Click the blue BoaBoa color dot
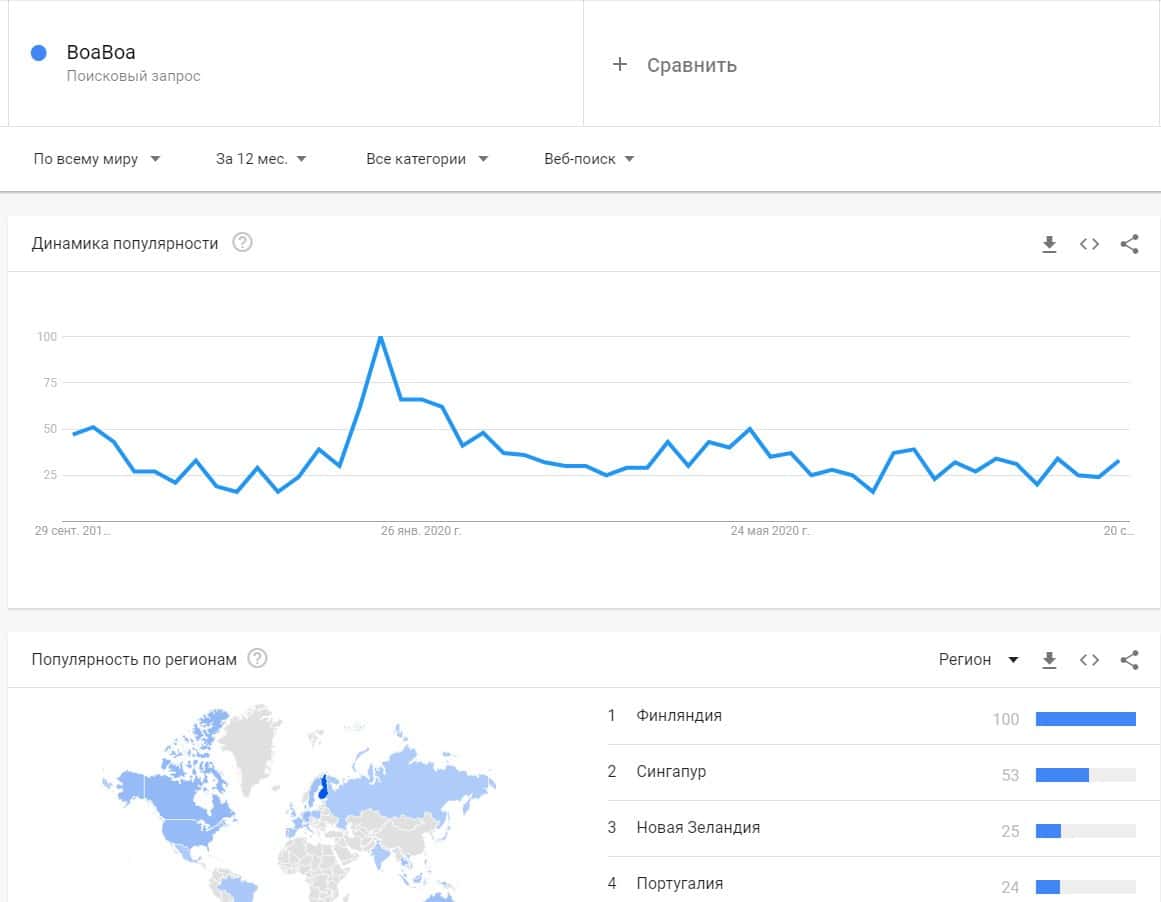 click(x=39, y=53)
